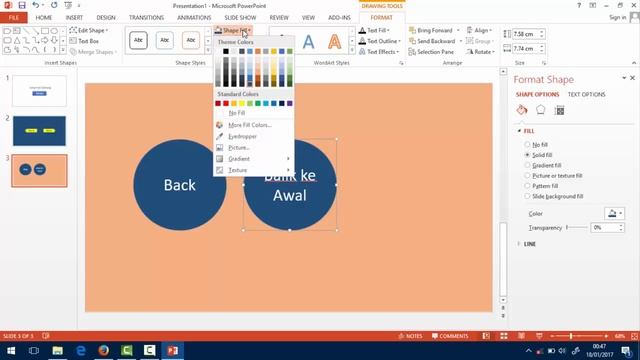Switch to INSERT ribbon tab

click(x=74, y=18)
